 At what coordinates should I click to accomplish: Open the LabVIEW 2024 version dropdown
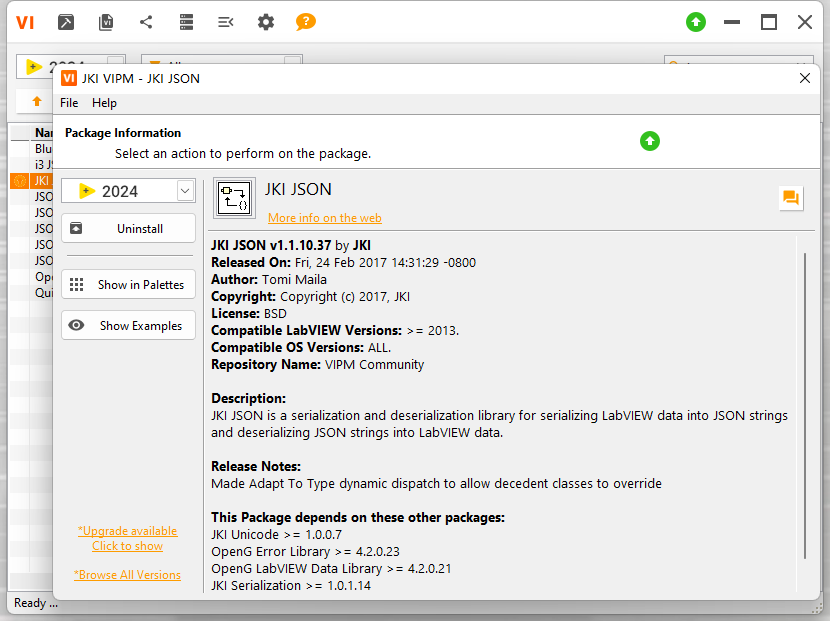tap(185, 191)
